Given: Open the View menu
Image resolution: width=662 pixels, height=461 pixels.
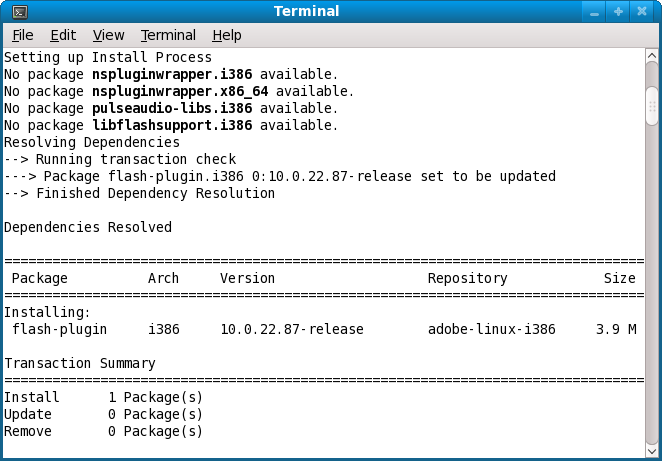Looking at the screenshot, I should click(108, 35).
